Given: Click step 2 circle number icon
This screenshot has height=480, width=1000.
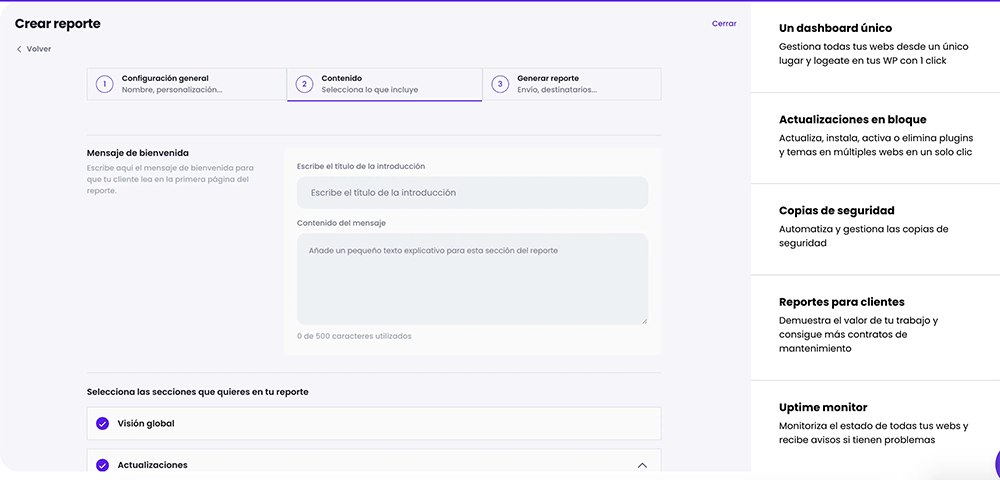Looking at the screenshot, I should 304,84.
